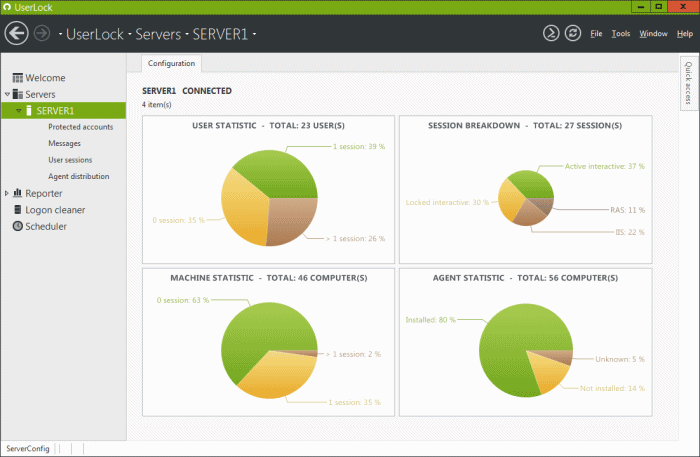Click the Scheduler clock icon
Image resolution: width=700 pixels, height=457 pixels.
(17, 226)
